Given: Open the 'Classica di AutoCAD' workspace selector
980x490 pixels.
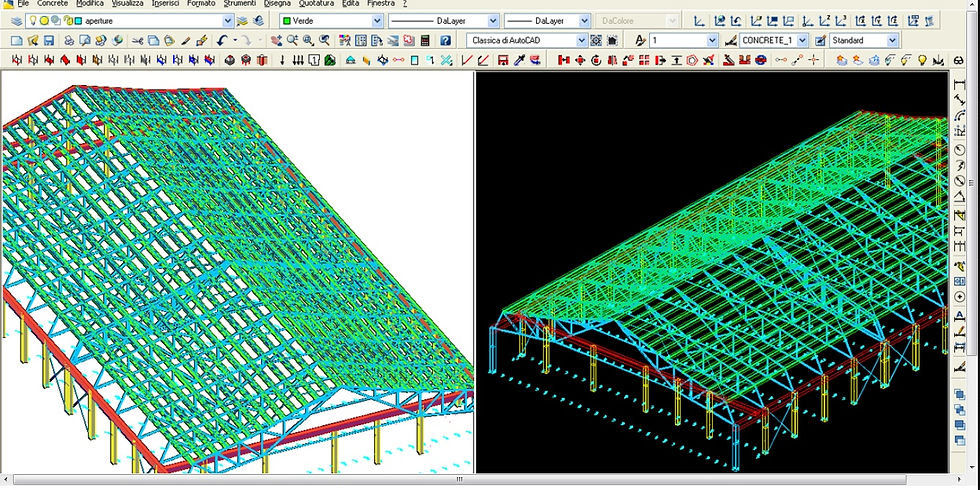Looking at the screenshot, I should coord(580,40).
